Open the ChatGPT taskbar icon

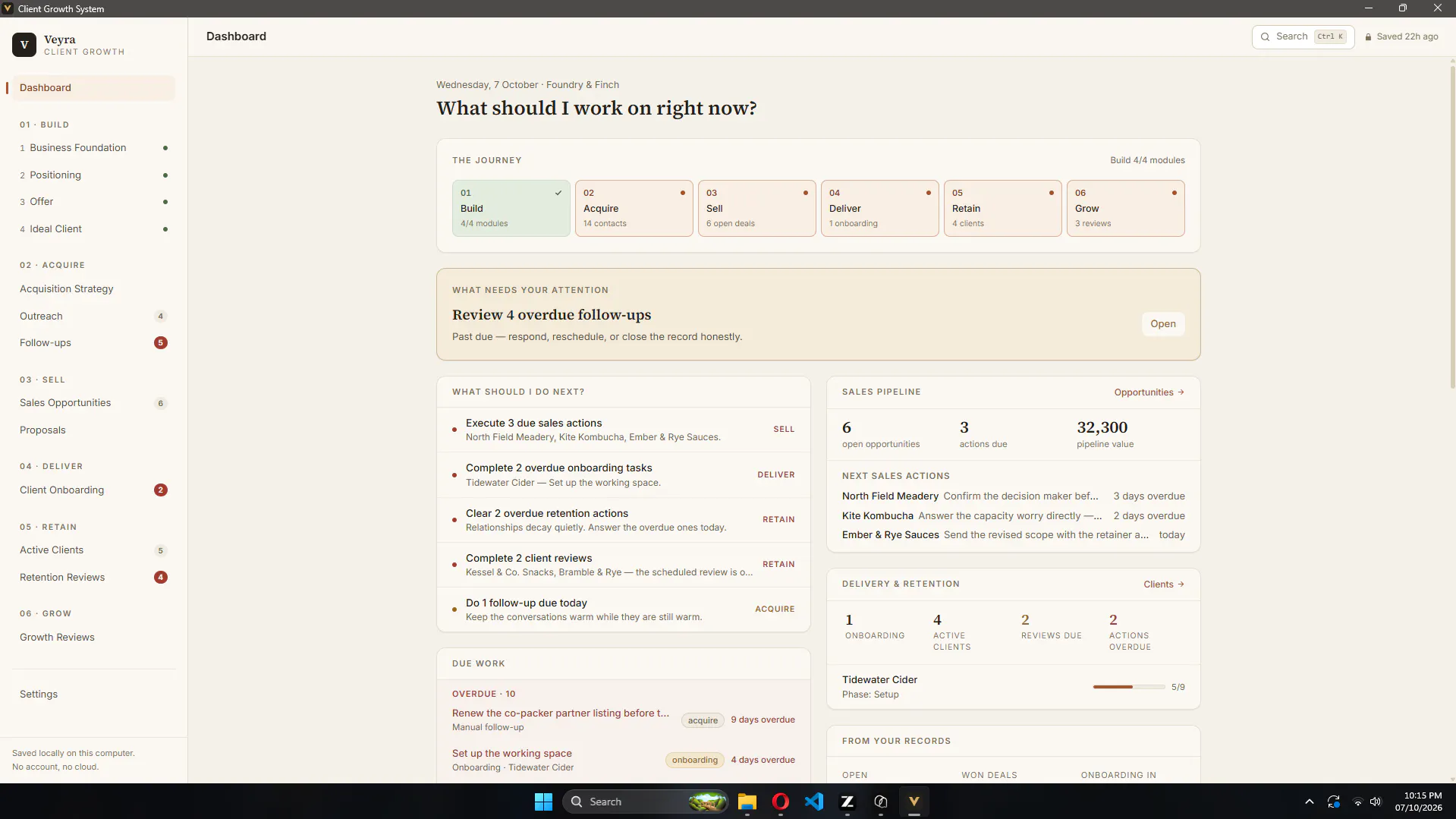pos(881,802)
